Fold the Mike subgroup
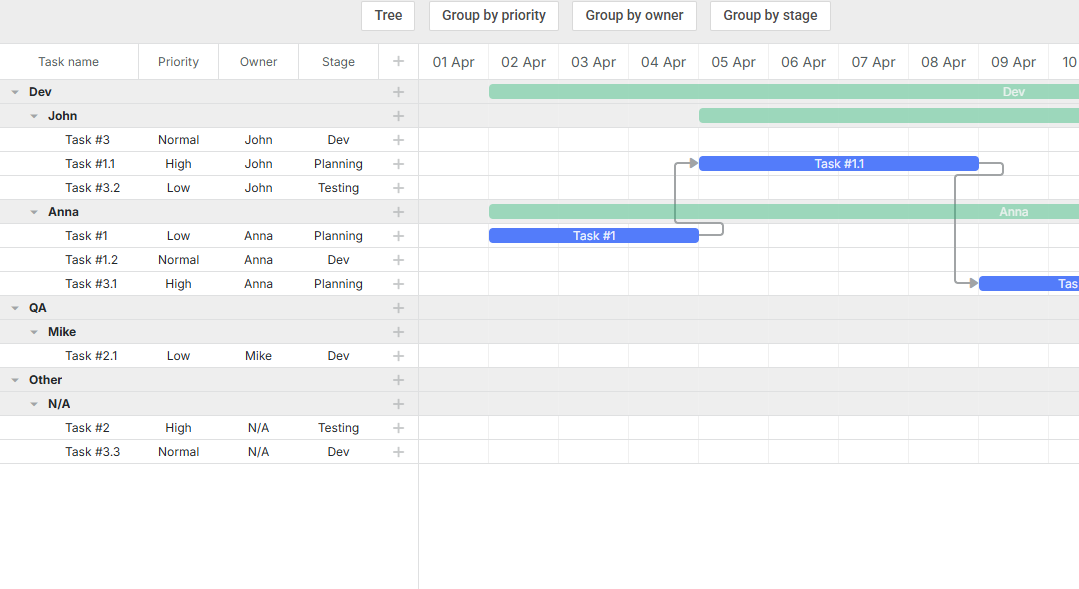The height and width of the screenshot is (589, 1079). (34, 332)
